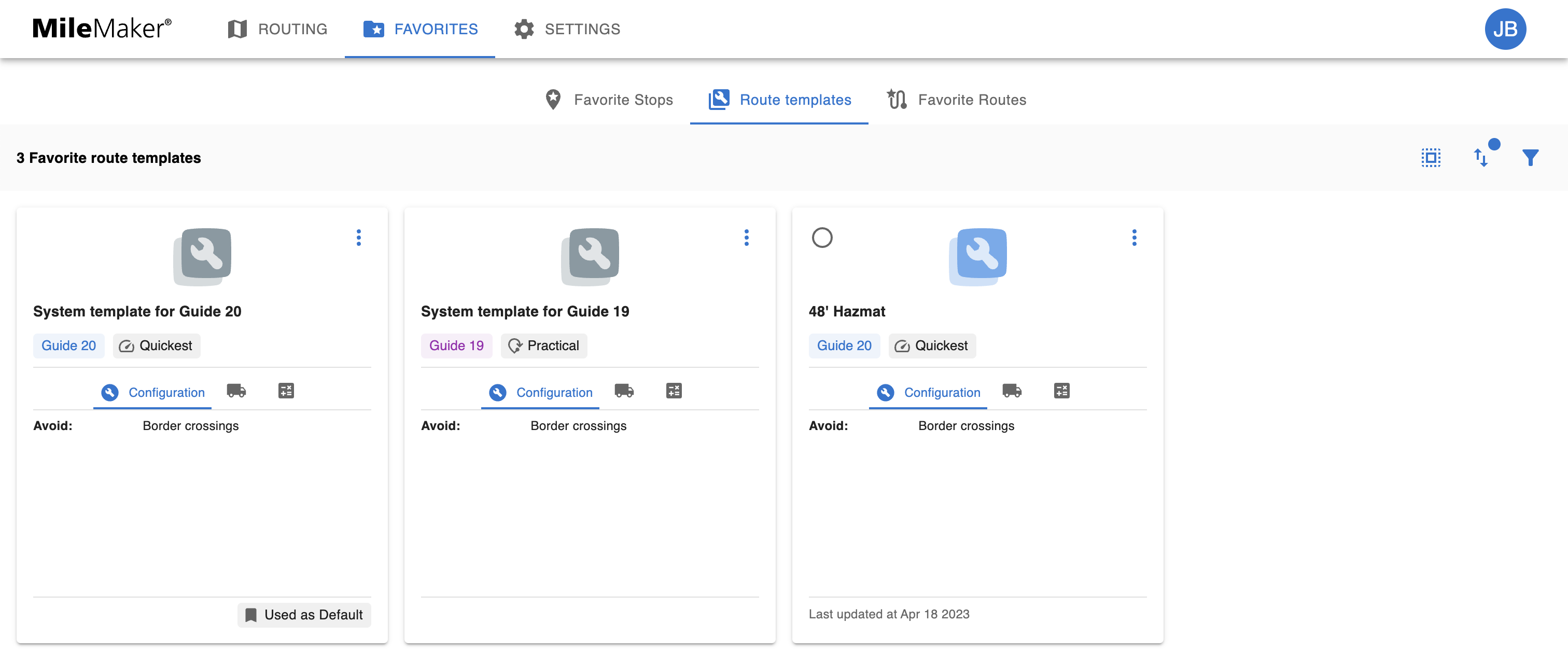Image resolution: width=1568 pixels, height=664 pixels.
Task: Select Configuration tab on 48' Hazmat card
Action: pyautogui.click(x=928, y=392)
